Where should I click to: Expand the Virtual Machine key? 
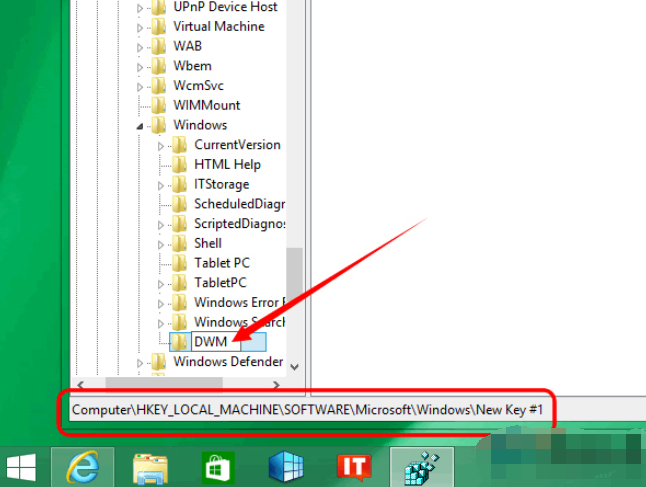(141, 27)
